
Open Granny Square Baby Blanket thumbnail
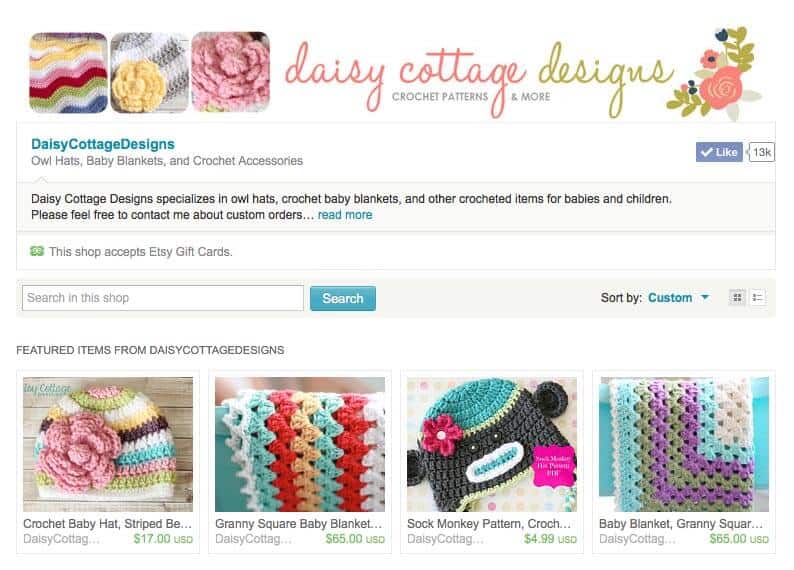coord(300,444)
